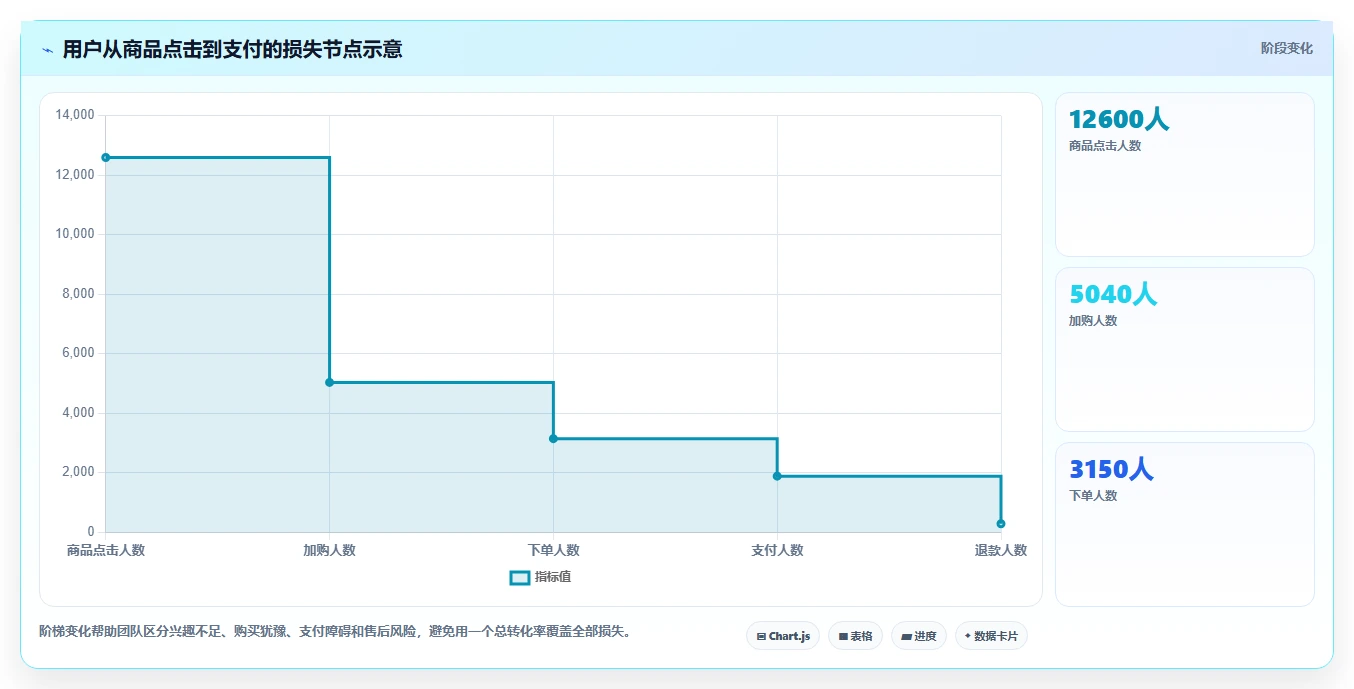Click the 2,000 y-axis tick label
Viewport: 1354px width, 689px height.
click(78, 472)
